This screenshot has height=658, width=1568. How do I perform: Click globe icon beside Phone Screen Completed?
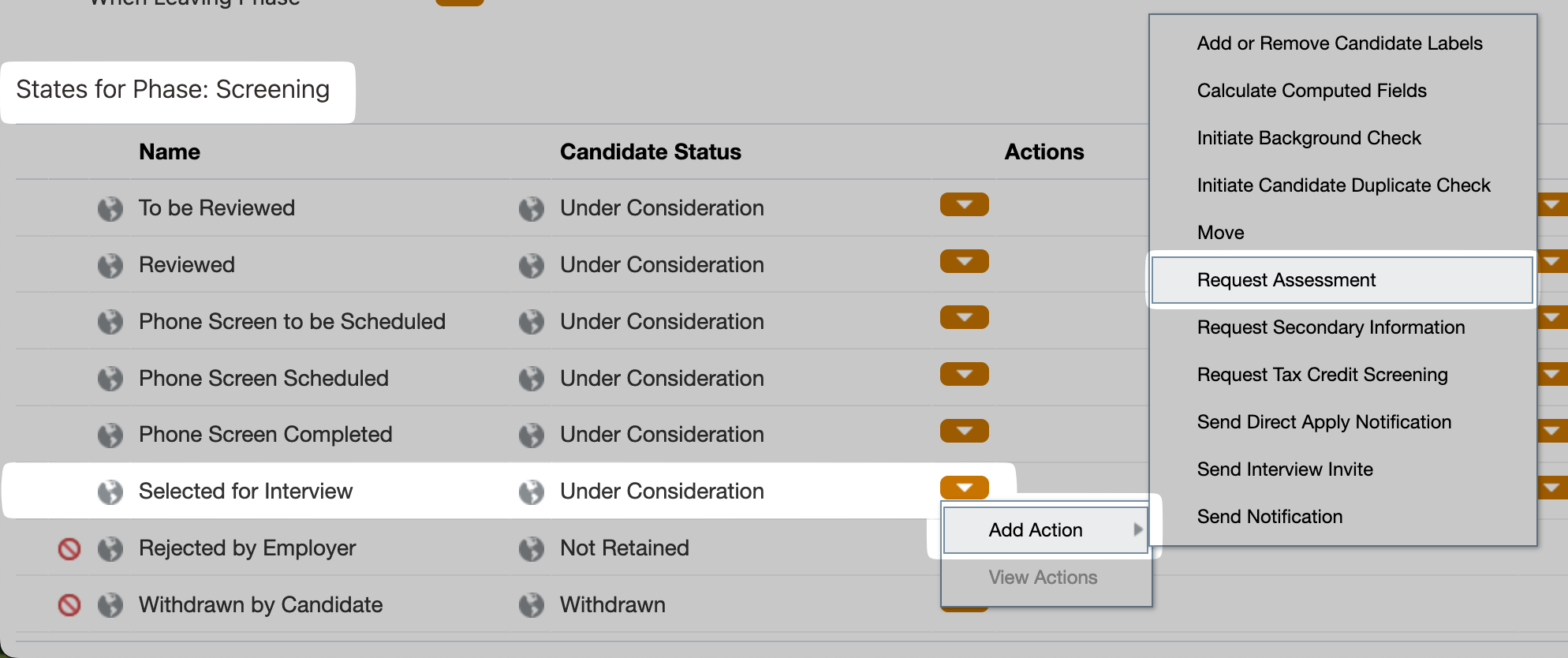tap(110, 436)
